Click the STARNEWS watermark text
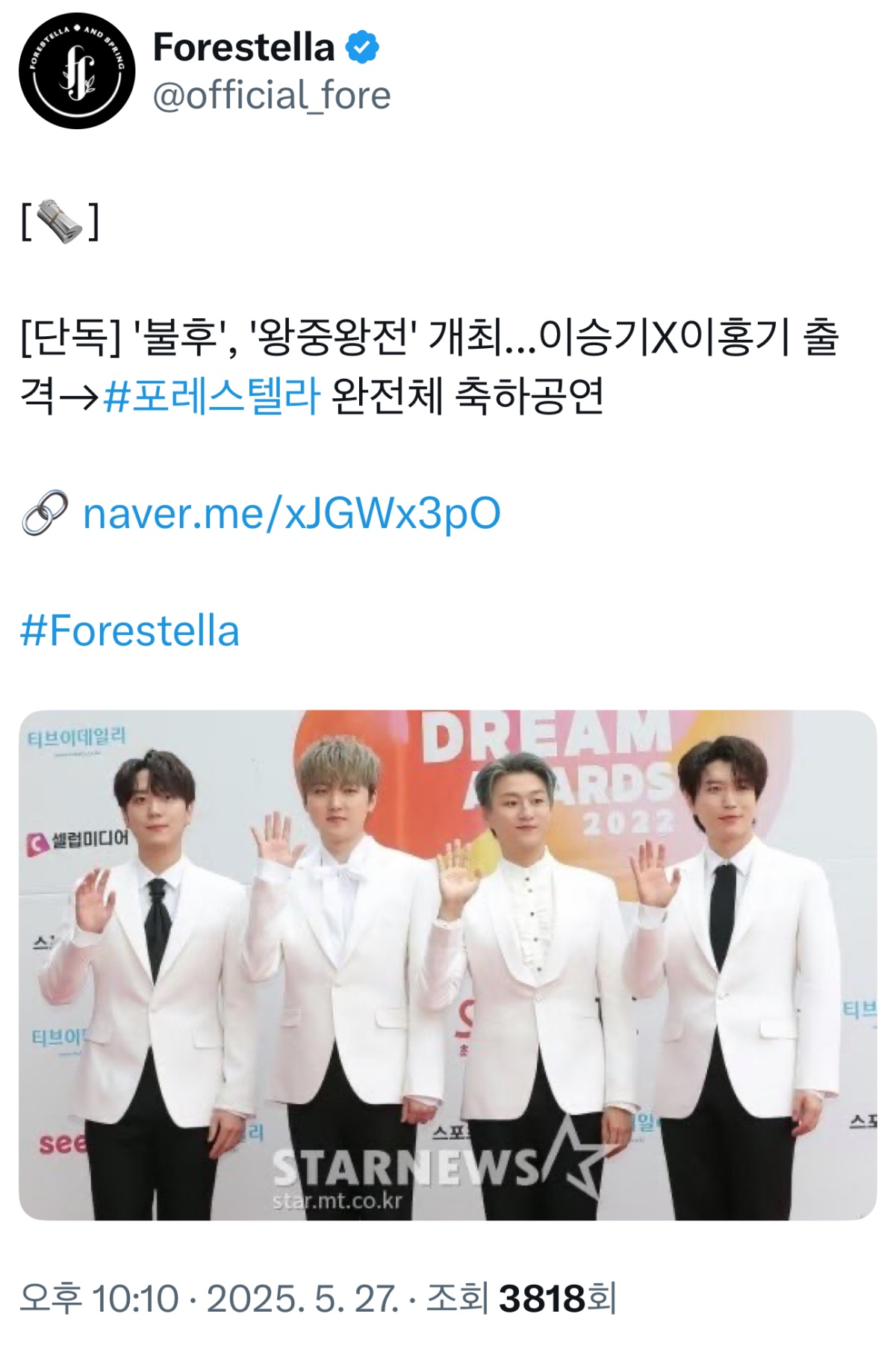 [405, 1168]
